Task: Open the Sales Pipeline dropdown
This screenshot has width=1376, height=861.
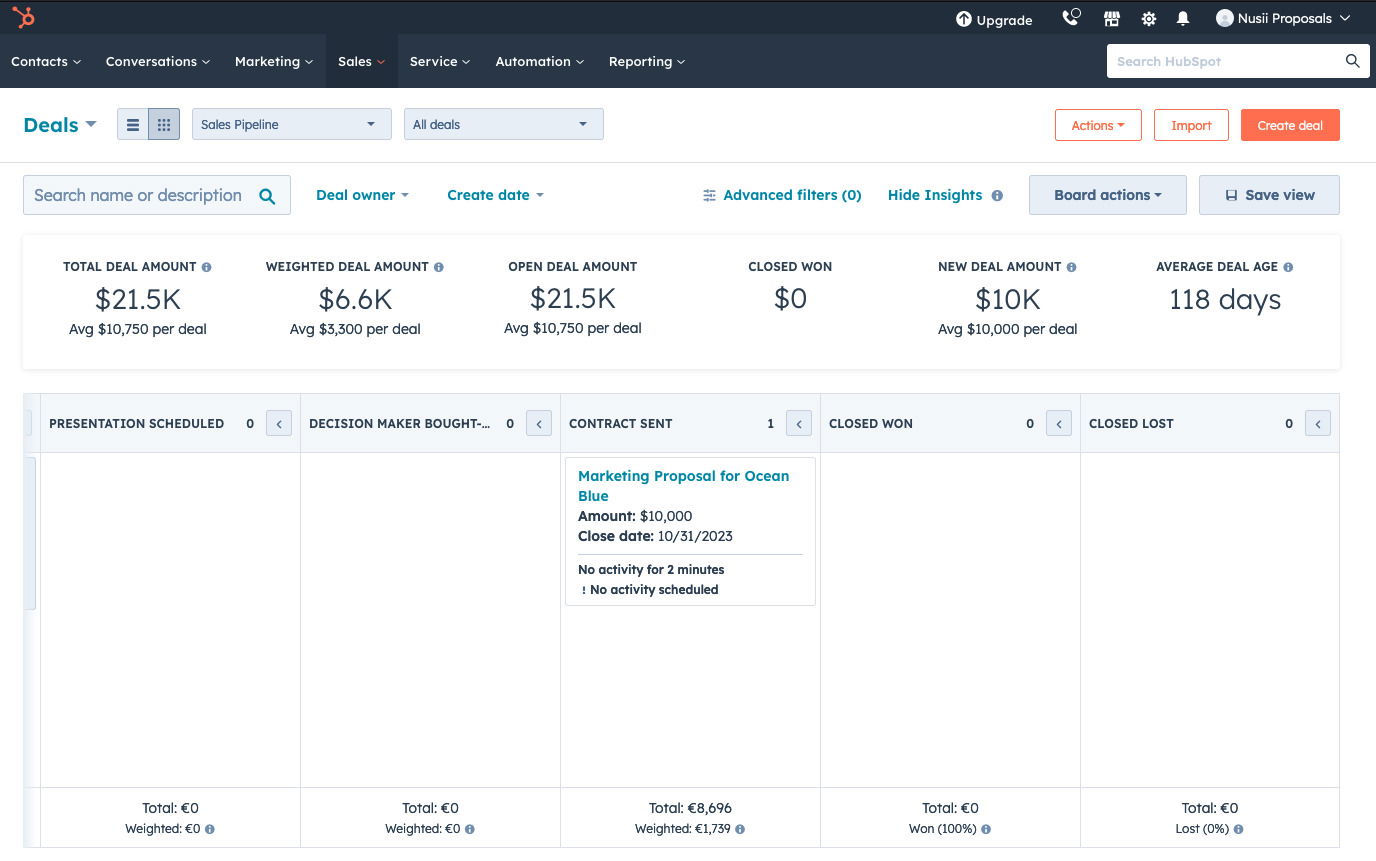Action: point(291,124)
